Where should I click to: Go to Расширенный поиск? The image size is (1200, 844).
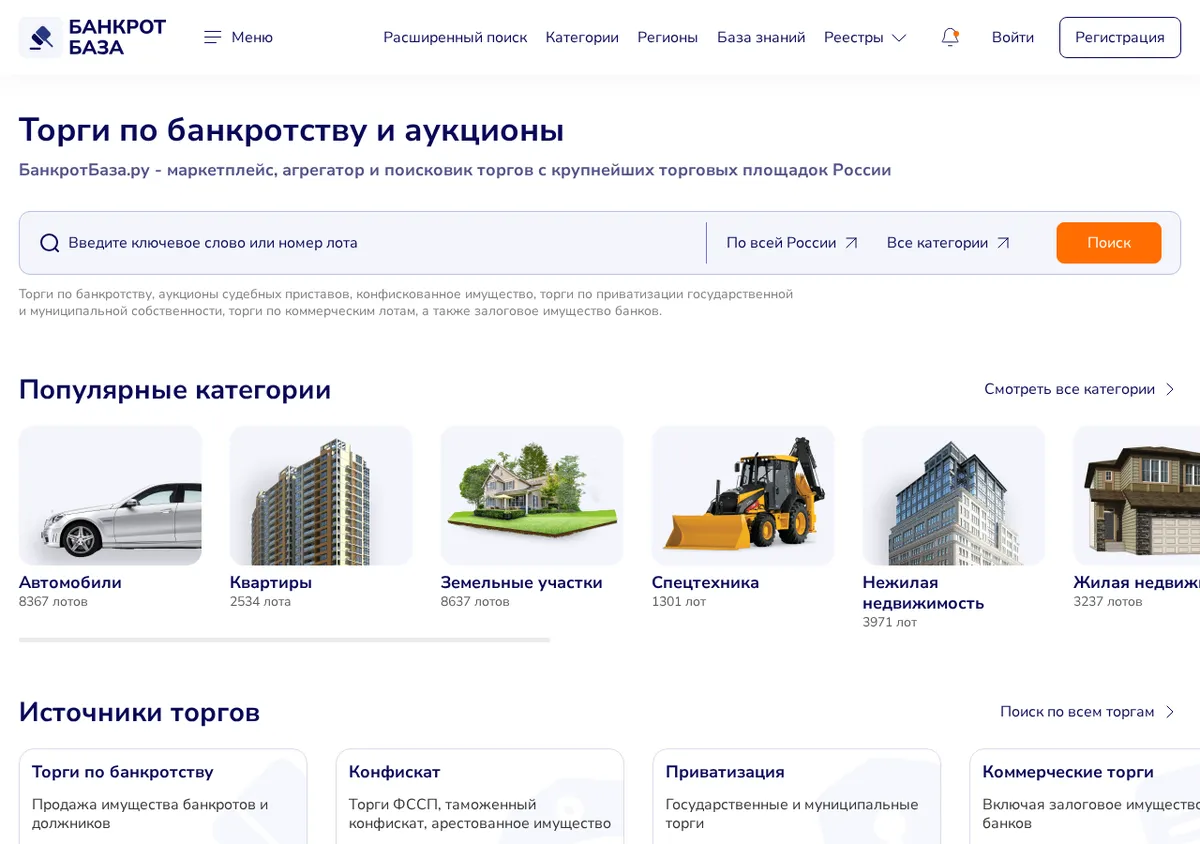coord(455,37)
